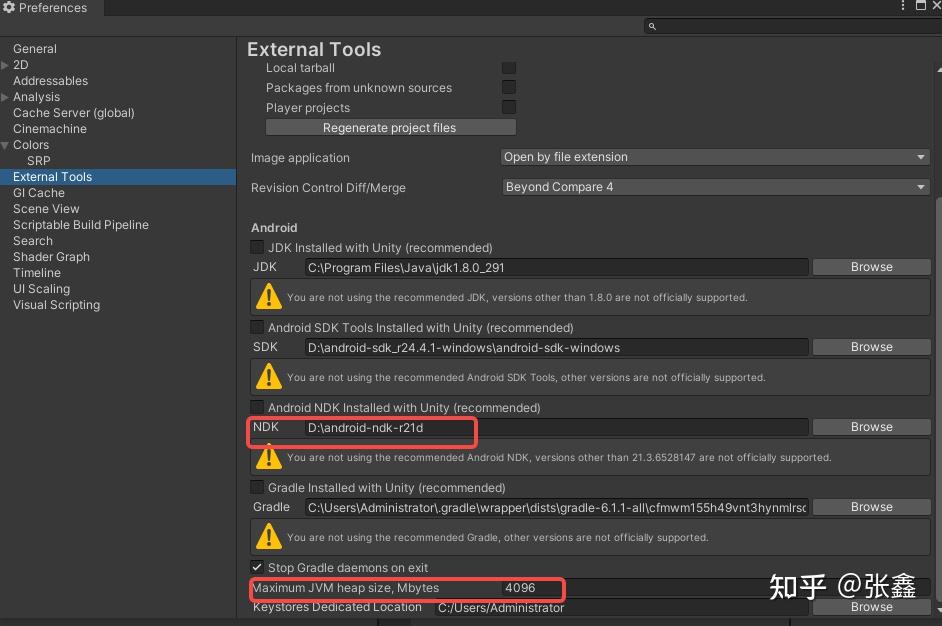The width and height of the screenshot is (942, 626).
Task: Open the window's three-dot options menu
Action: (x=904, y=6)
